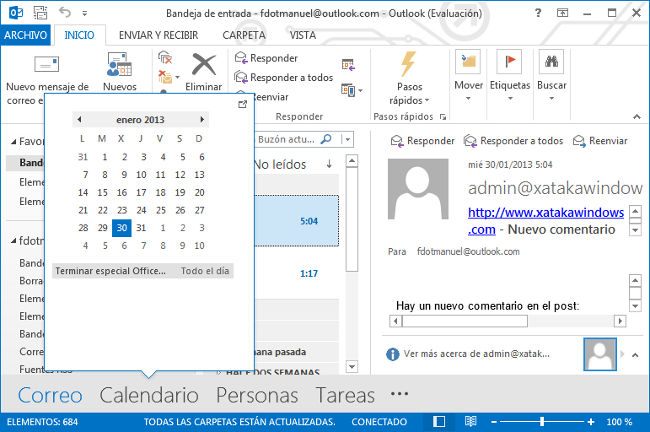Open the Etiquetas flag menu
Viewport: 650px width, 432px height.
point(510,75)
